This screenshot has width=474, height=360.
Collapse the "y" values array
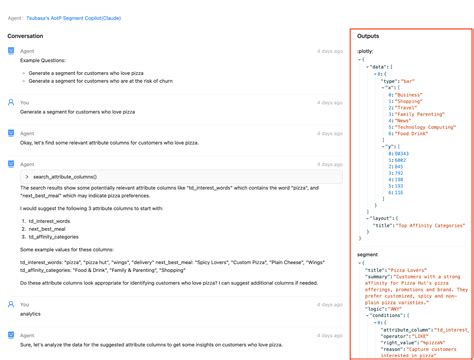pos(383,146)
